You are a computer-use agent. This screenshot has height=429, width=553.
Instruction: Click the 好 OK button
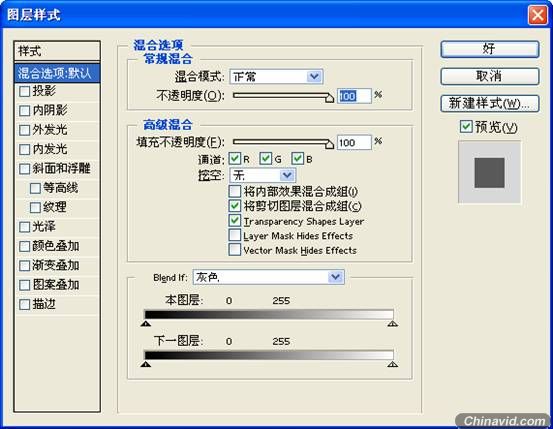490,49
